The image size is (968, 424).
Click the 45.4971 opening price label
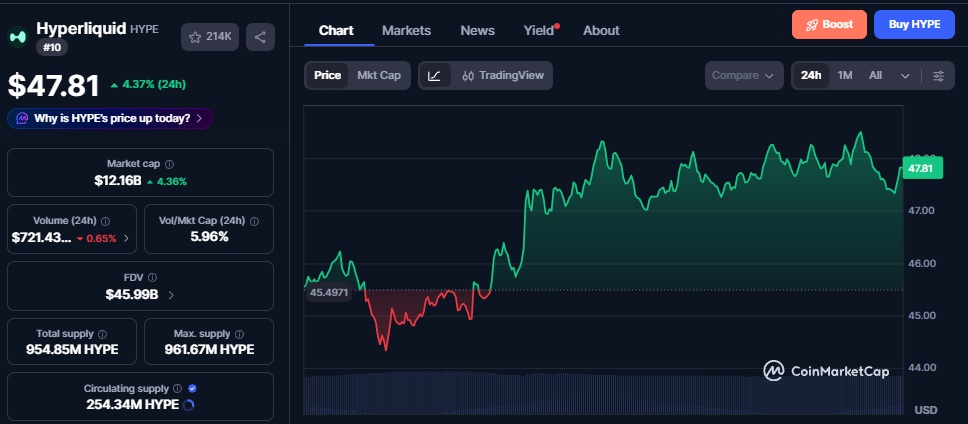[x=328, y=293]
